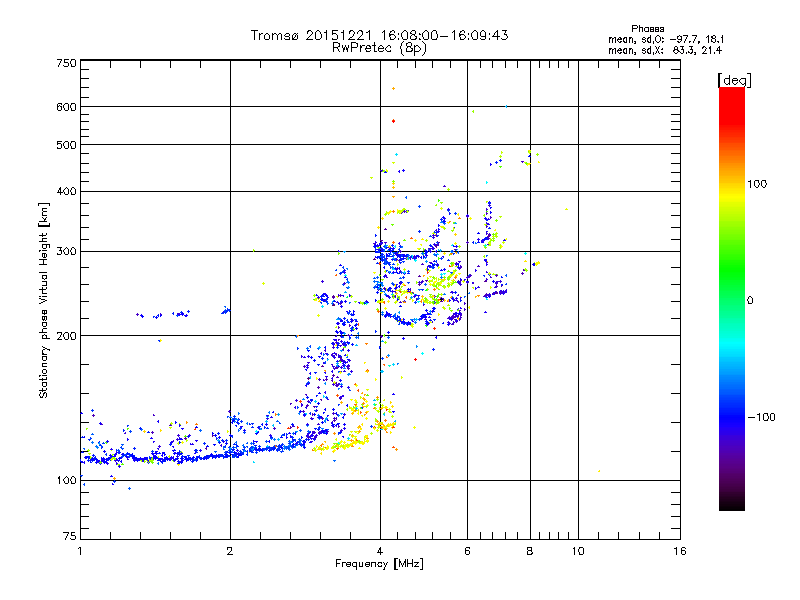This screenshot has width=800, height=600.
Task: Click the '200' y-axis tick label
Action: click(x=66, y=336)
